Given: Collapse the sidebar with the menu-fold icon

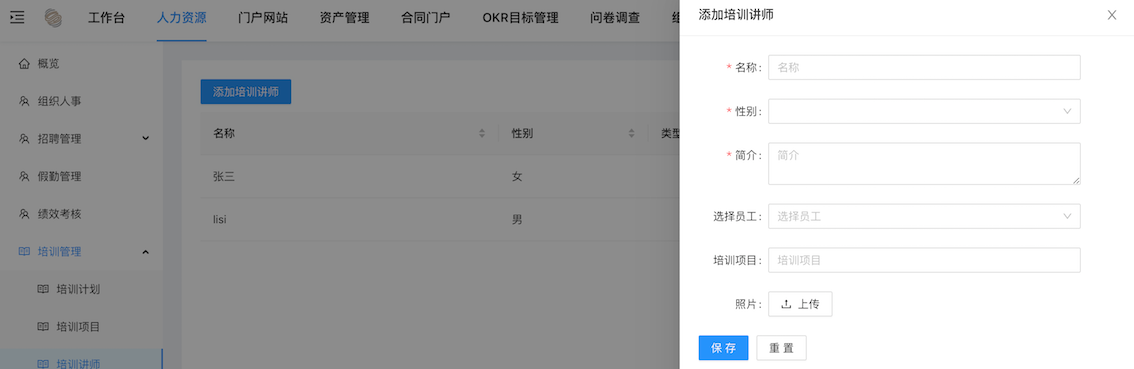Looking at the screenshot, I should pos(17,17).
